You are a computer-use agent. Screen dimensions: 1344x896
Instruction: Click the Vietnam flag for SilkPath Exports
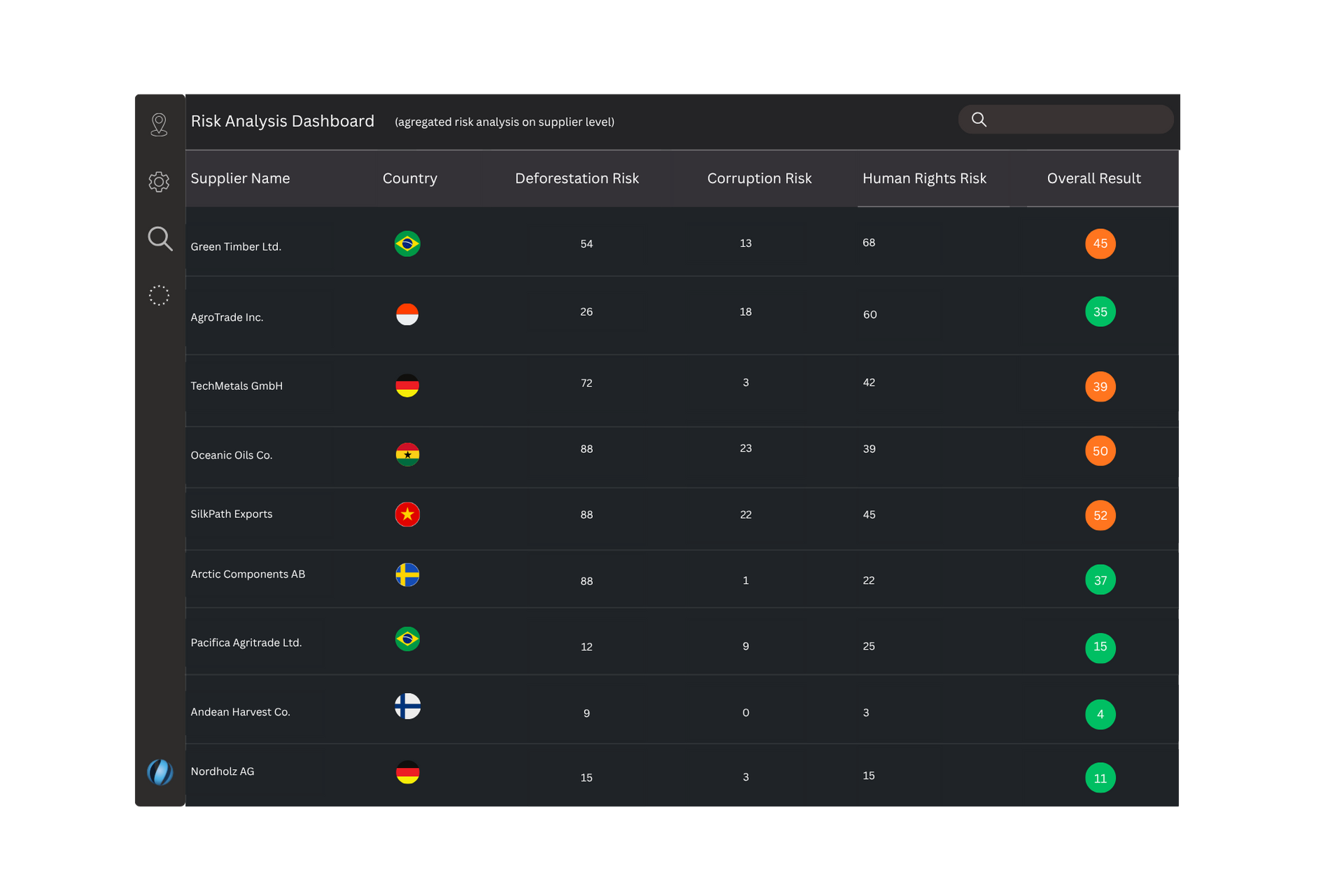pos(407,514)
